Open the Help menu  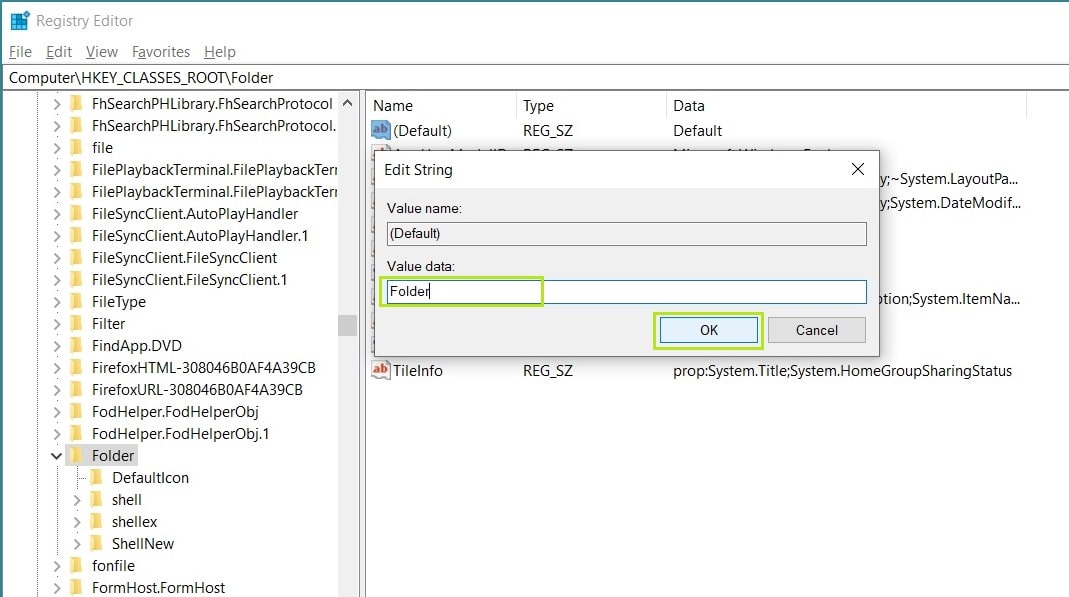(220, 52)
